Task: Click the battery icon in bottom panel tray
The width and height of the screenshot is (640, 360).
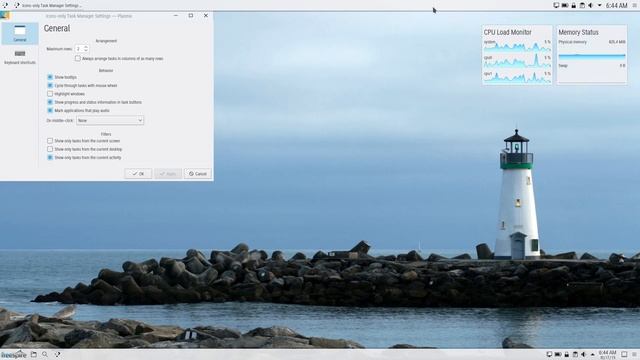Action: tap(558, 355)
